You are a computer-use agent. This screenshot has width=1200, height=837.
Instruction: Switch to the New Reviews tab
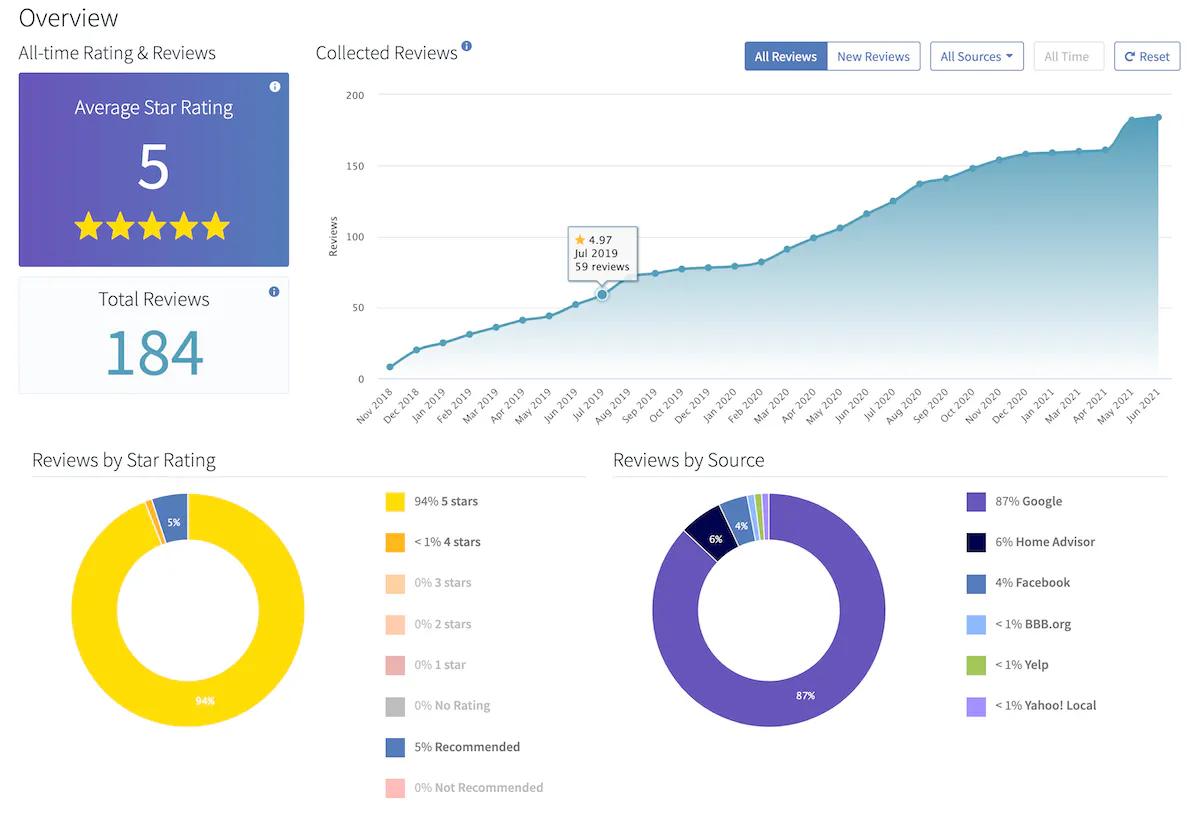(873, 57)
